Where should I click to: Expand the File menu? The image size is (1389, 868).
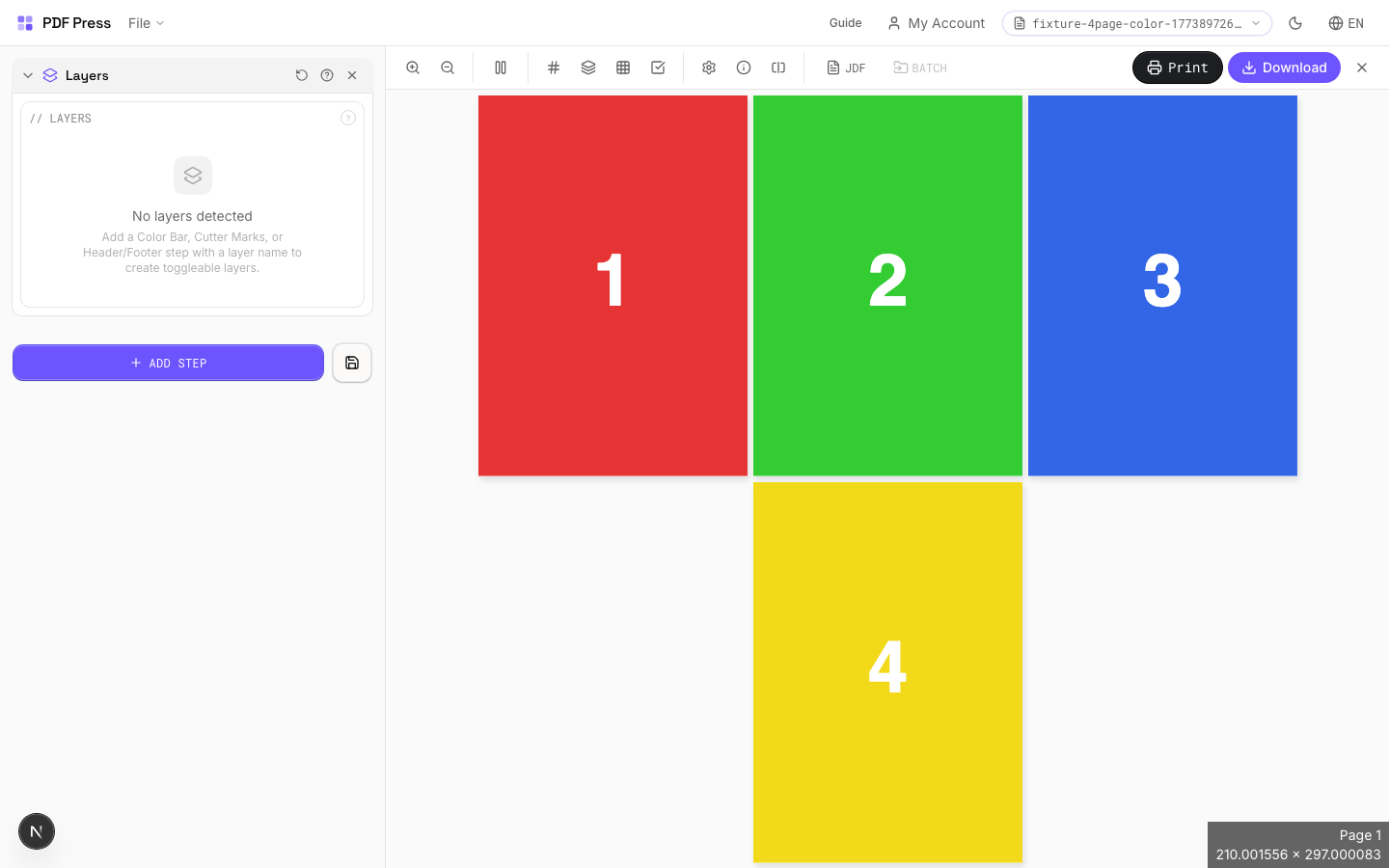tap(145, 22)
